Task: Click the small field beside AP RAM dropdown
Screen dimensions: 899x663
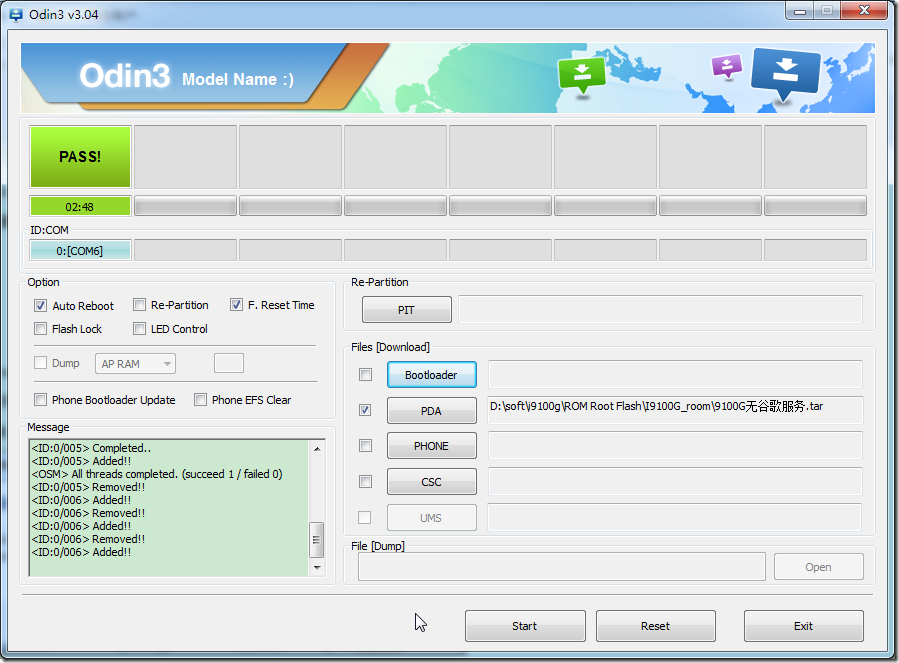Action: (229, 363)
